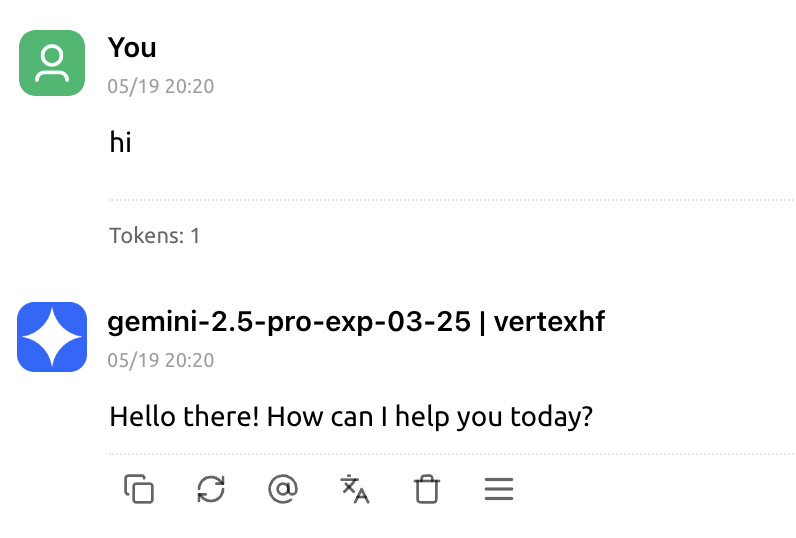The width and height of the screenshot is (796, 538).
Task: Translate the Gemini response
Action: pos(355,489)
